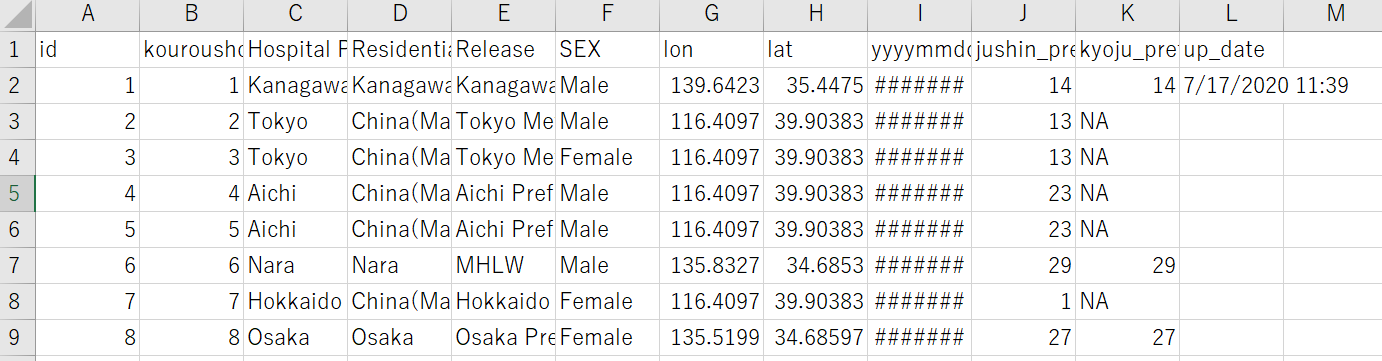Click the 'Hokkaido' cell in column C
The height and width of the screenshot is (361, 1382).
pos(296,301)
